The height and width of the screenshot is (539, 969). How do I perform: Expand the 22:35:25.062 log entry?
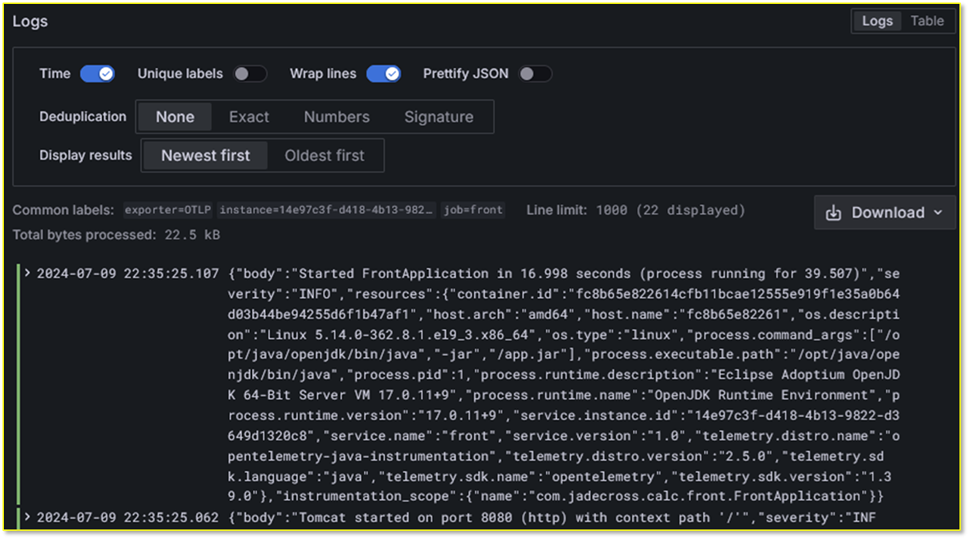click(x=27, y=516)
